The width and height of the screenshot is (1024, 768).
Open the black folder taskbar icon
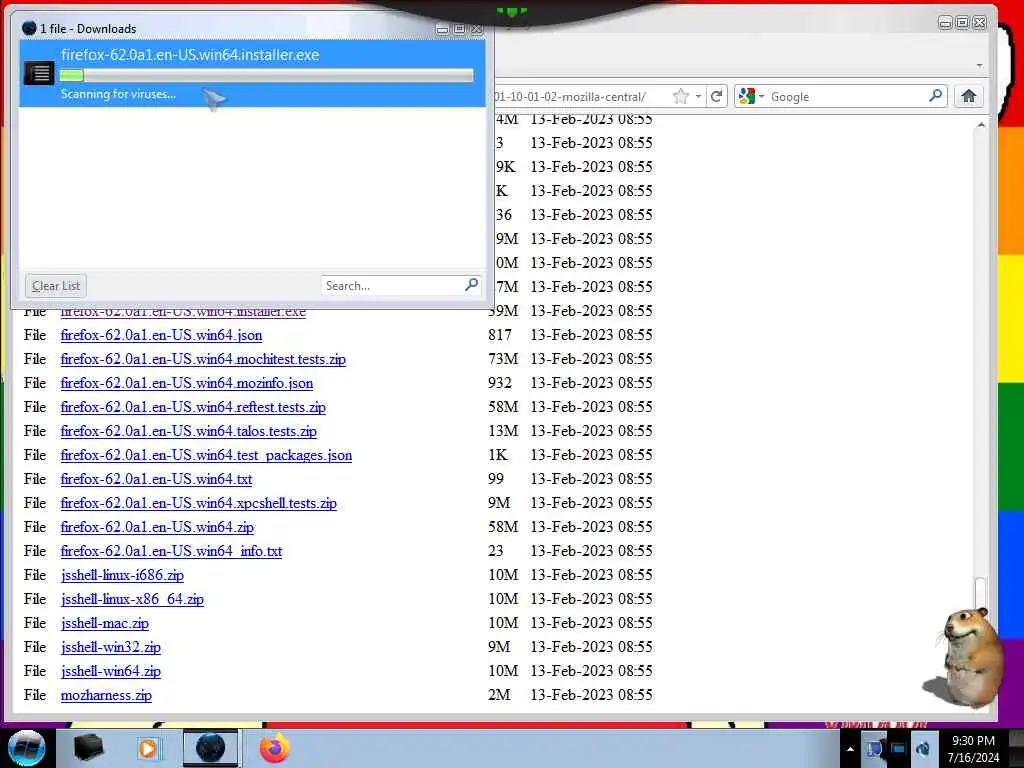(x=88, y=748)
